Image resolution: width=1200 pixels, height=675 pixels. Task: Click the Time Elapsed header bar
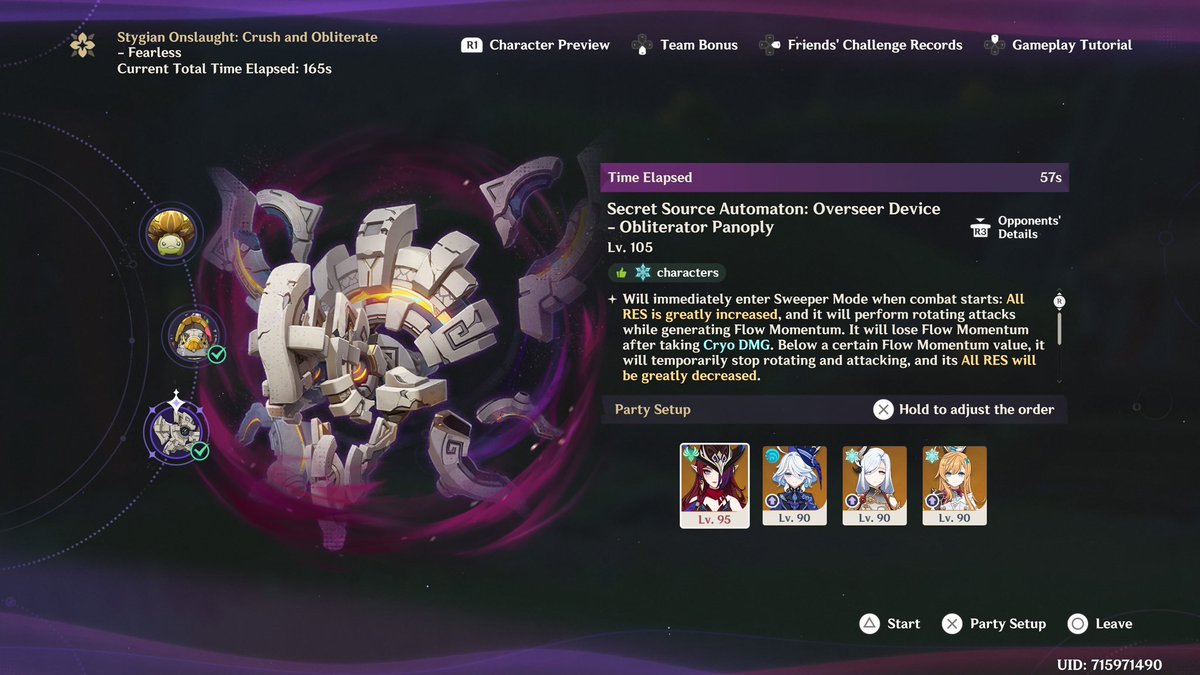[x=834, y=177]
